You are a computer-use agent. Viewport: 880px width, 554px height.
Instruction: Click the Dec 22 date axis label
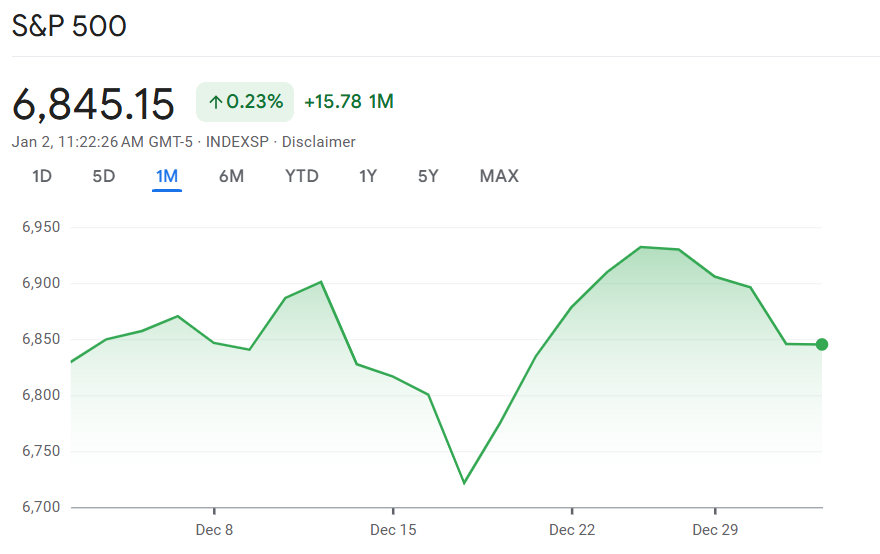571,529
